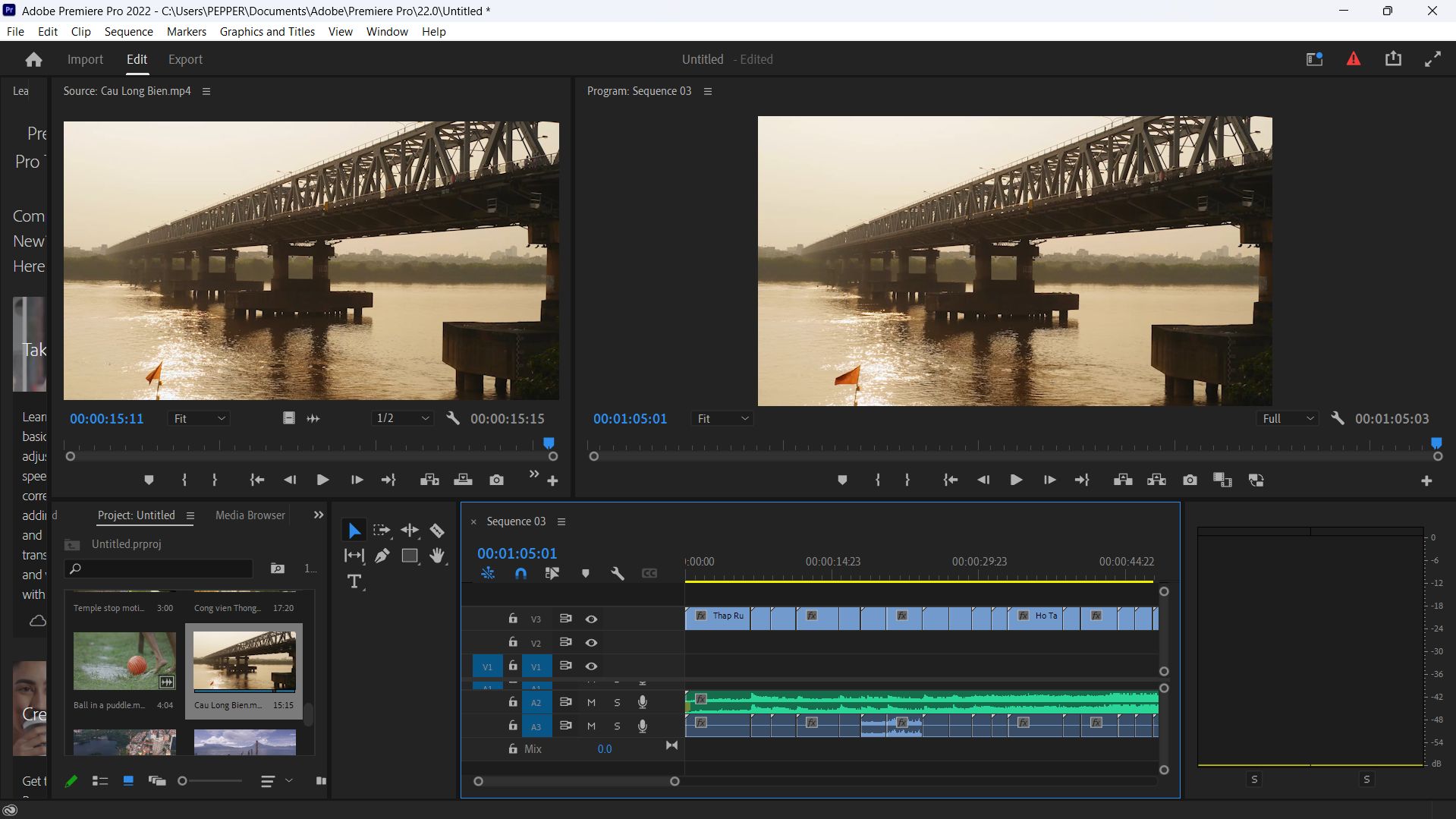Select the Razor tool

click(437, 531)
